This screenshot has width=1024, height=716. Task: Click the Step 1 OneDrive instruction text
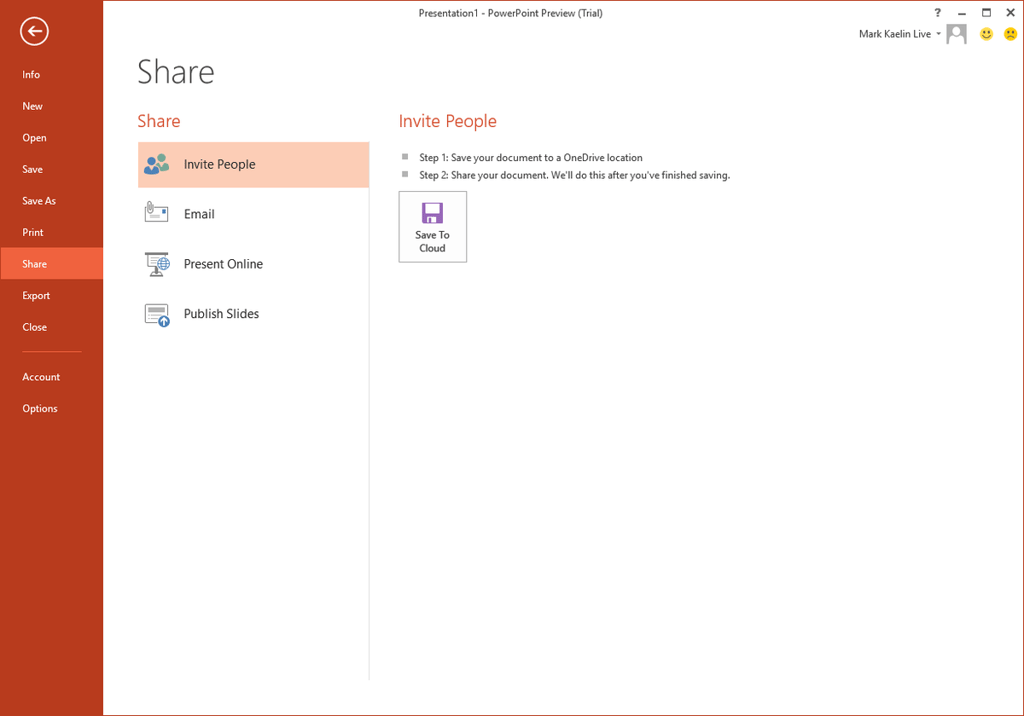point(531,157)
